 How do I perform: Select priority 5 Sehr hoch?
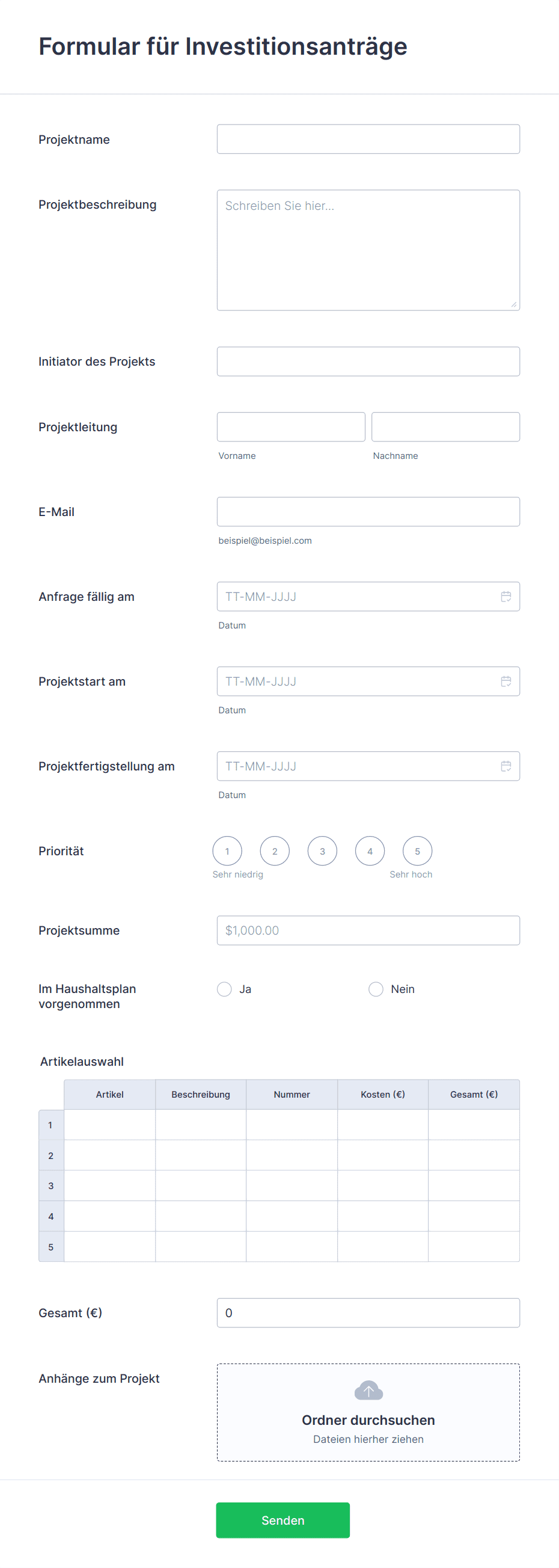pyautogui.click(x=417, y=851)
